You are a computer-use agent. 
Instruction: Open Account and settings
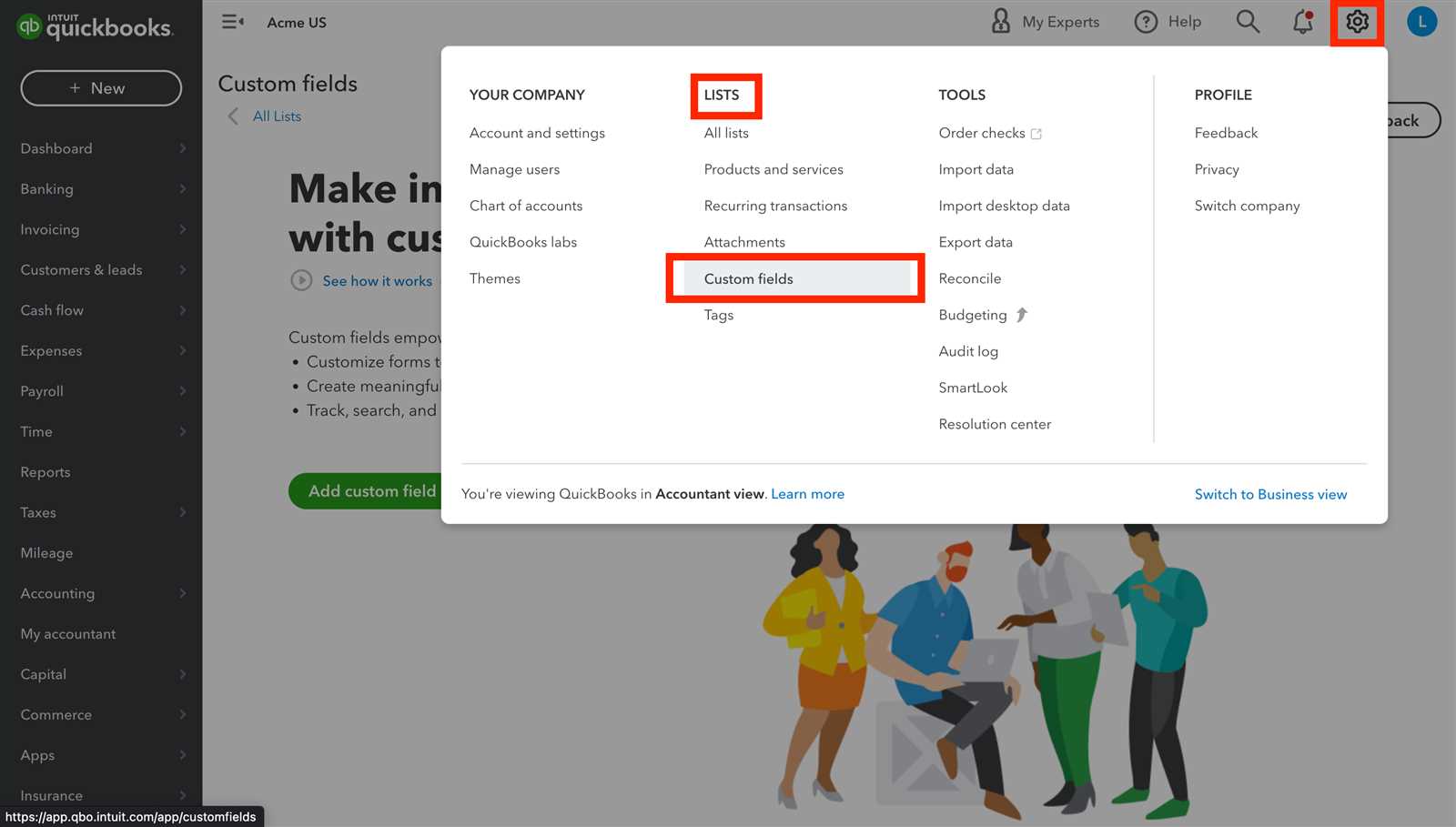[537, 133]
